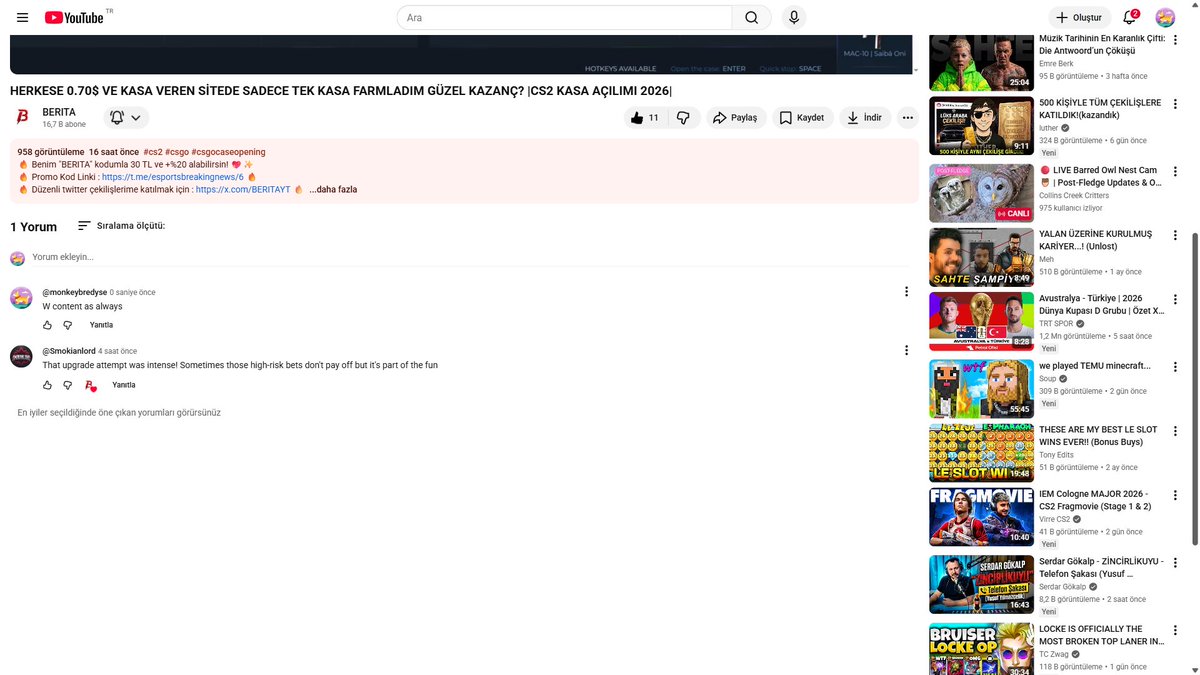Open menu for IEM Cologne Fragmovie
Viewport: 1200px width, 675px height.
[x=1174, y=495]
